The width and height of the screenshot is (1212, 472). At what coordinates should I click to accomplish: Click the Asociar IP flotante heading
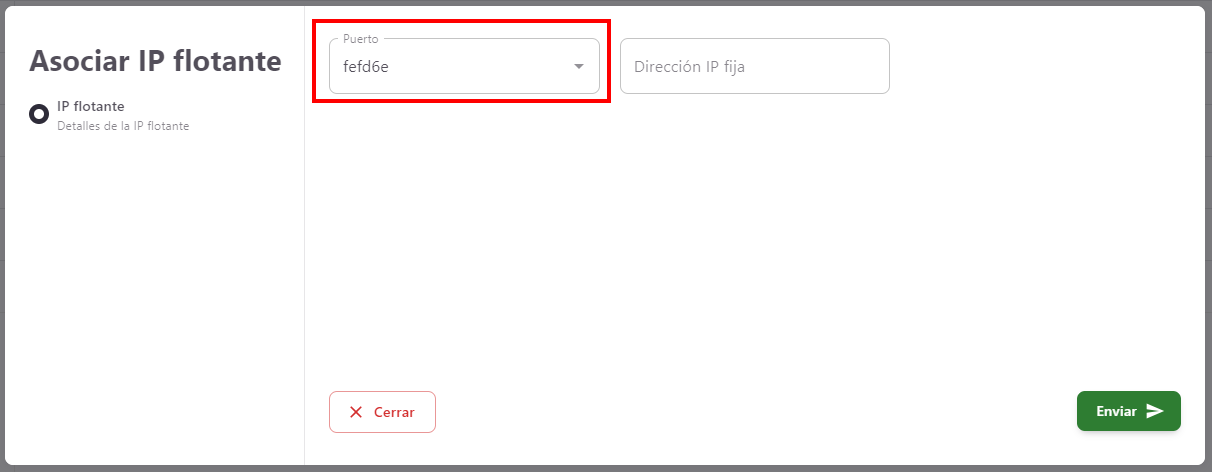(x=155, y=61)
